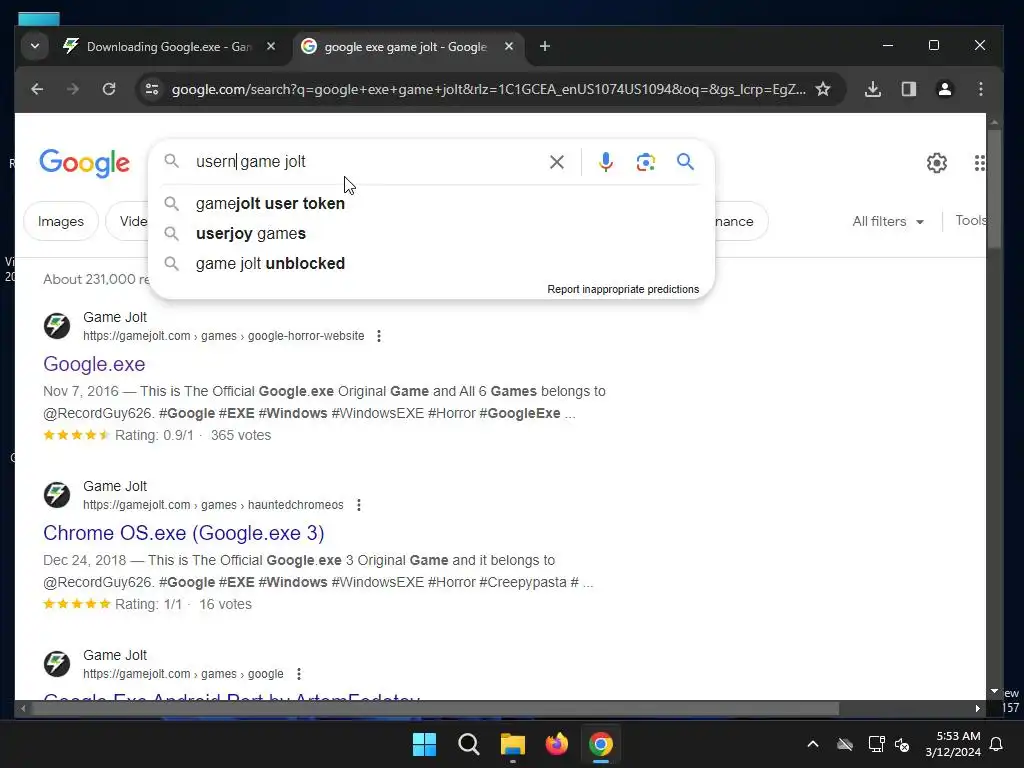
Task: Select the Images filter chip
Action: [61, 221]
